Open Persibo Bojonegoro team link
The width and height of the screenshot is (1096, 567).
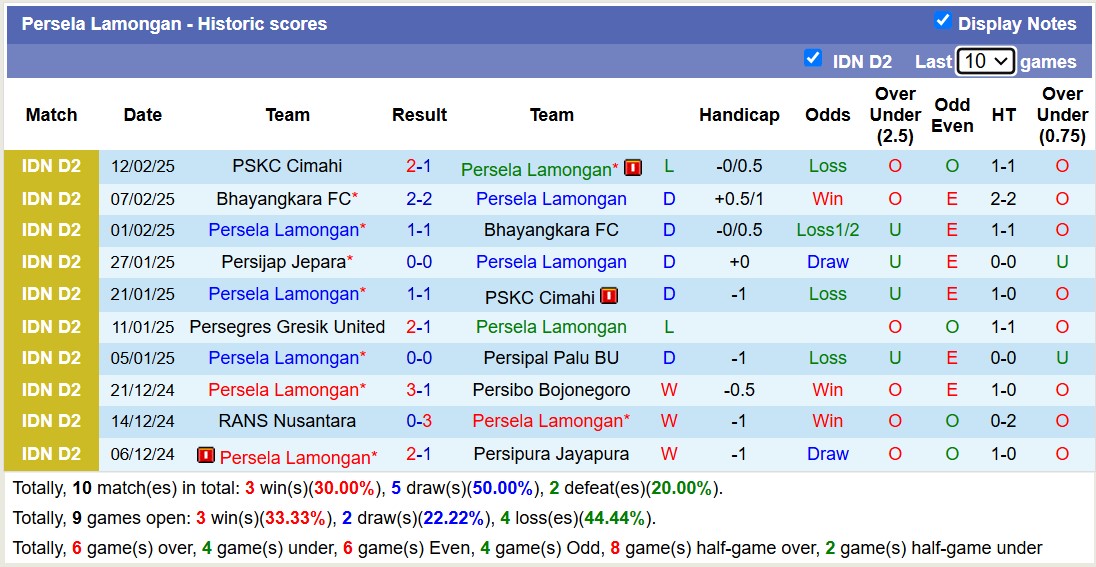[x=551, y=390]
